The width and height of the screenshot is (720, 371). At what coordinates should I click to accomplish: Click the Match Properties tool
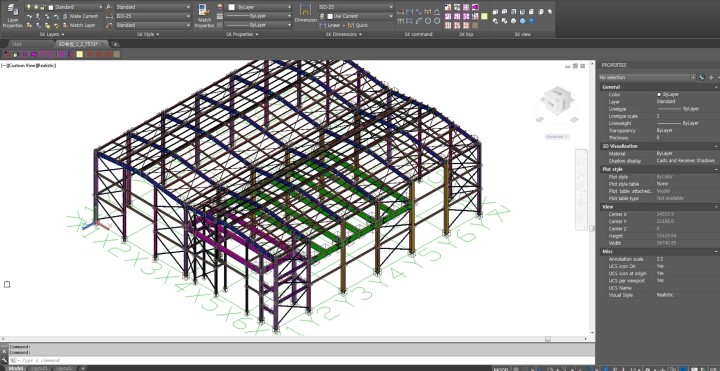(x=204, y=16)
